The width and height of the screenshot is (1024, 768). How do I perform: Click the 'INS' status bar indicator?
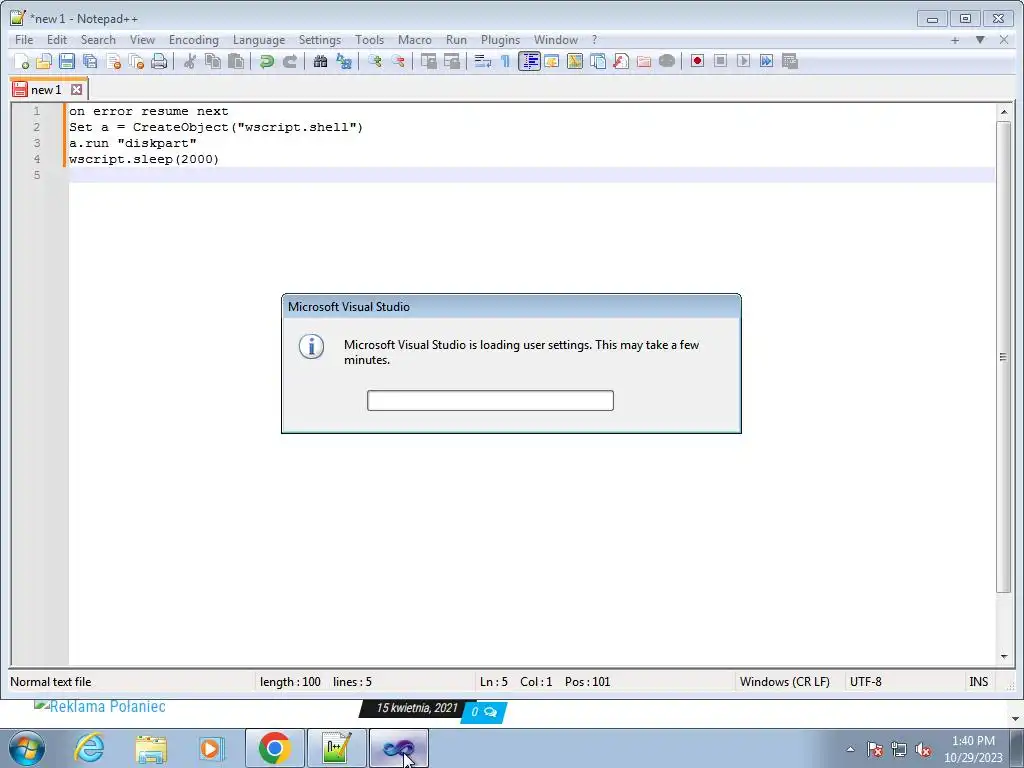(978, 682)
